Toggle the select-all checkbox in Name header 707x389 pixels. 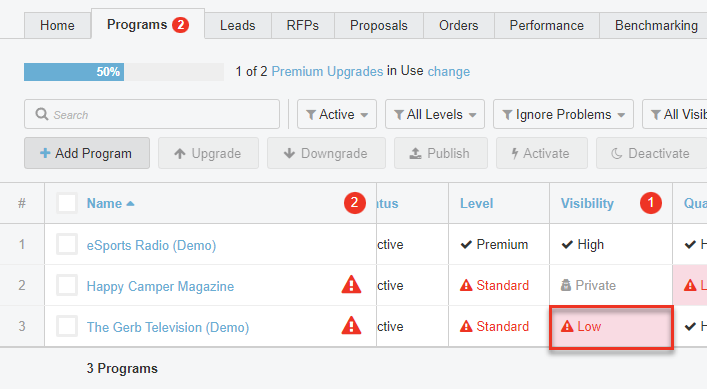(67, 203)
